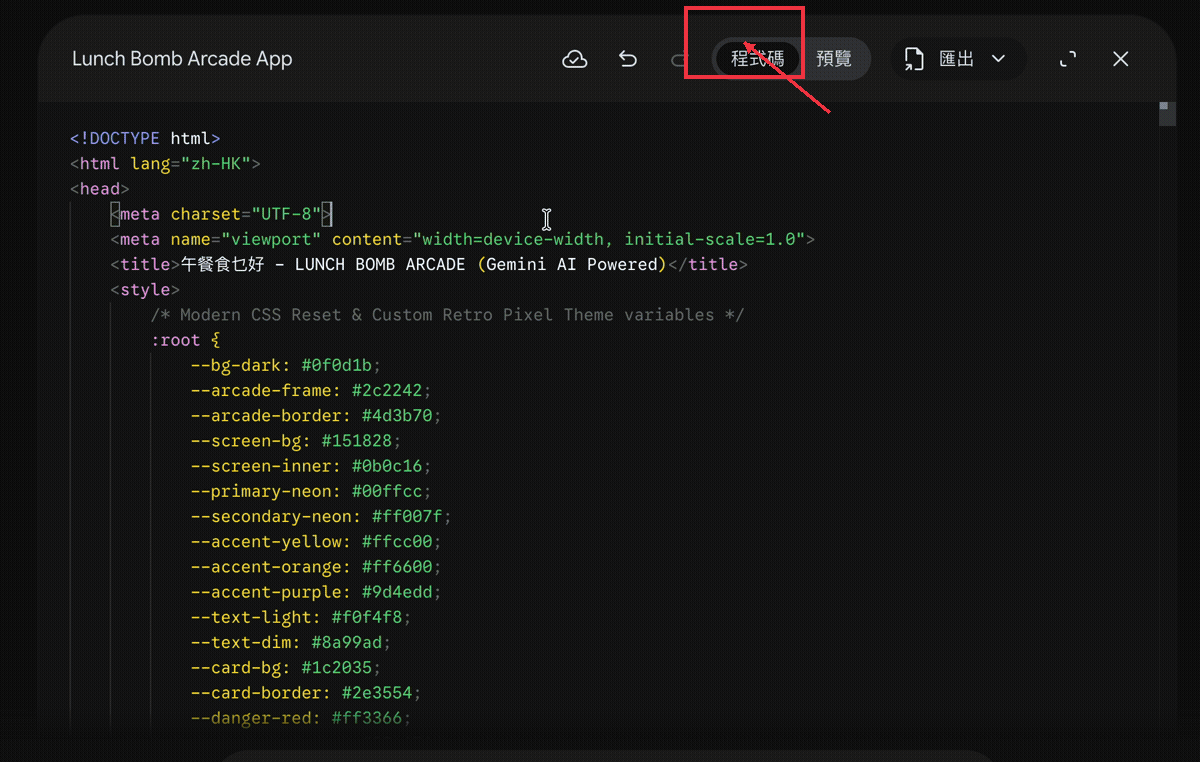Click the <style> tag line
This screenshot has width=1200, height=762.
145,289
